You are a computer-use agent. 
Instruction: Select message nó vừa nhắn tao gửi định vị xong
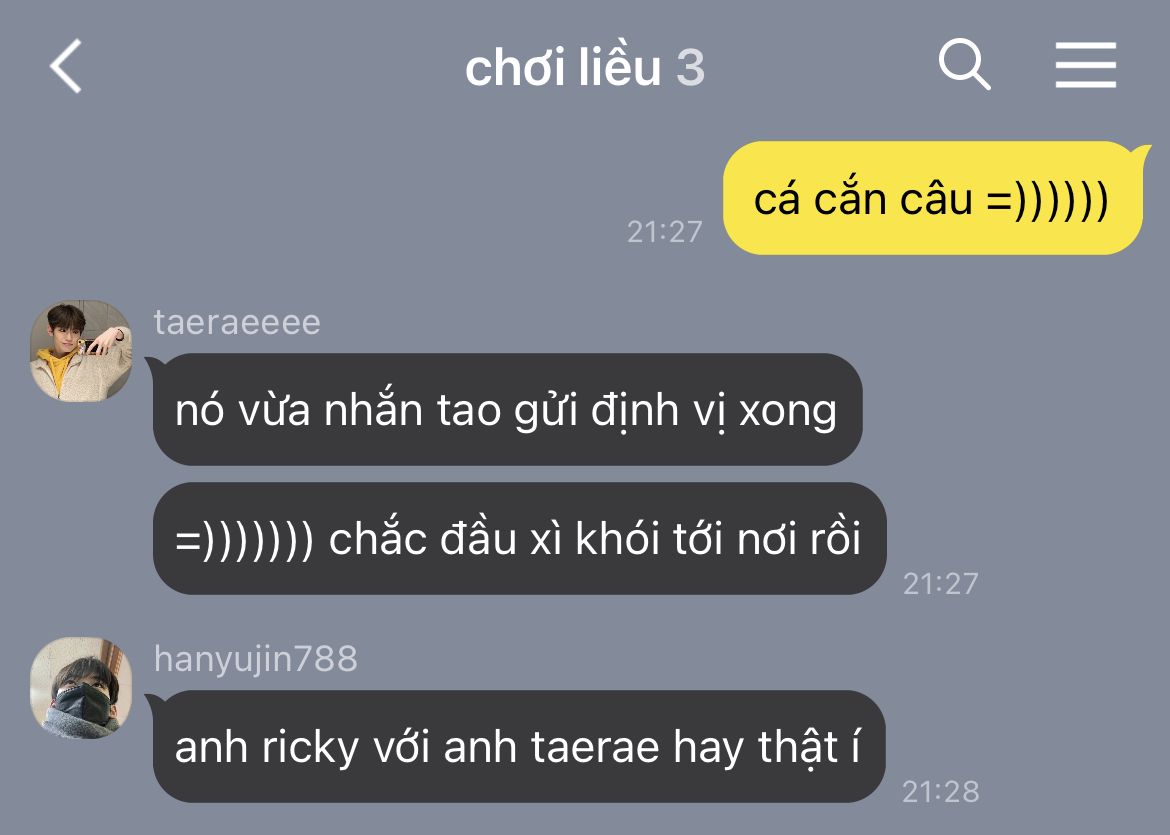pyautogui.click(x=507, y=410)
